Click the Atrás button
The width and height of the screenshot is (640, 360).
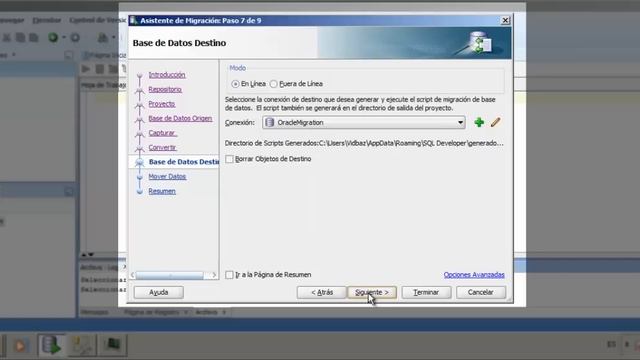pyautogui.click(x=322, y=292)
